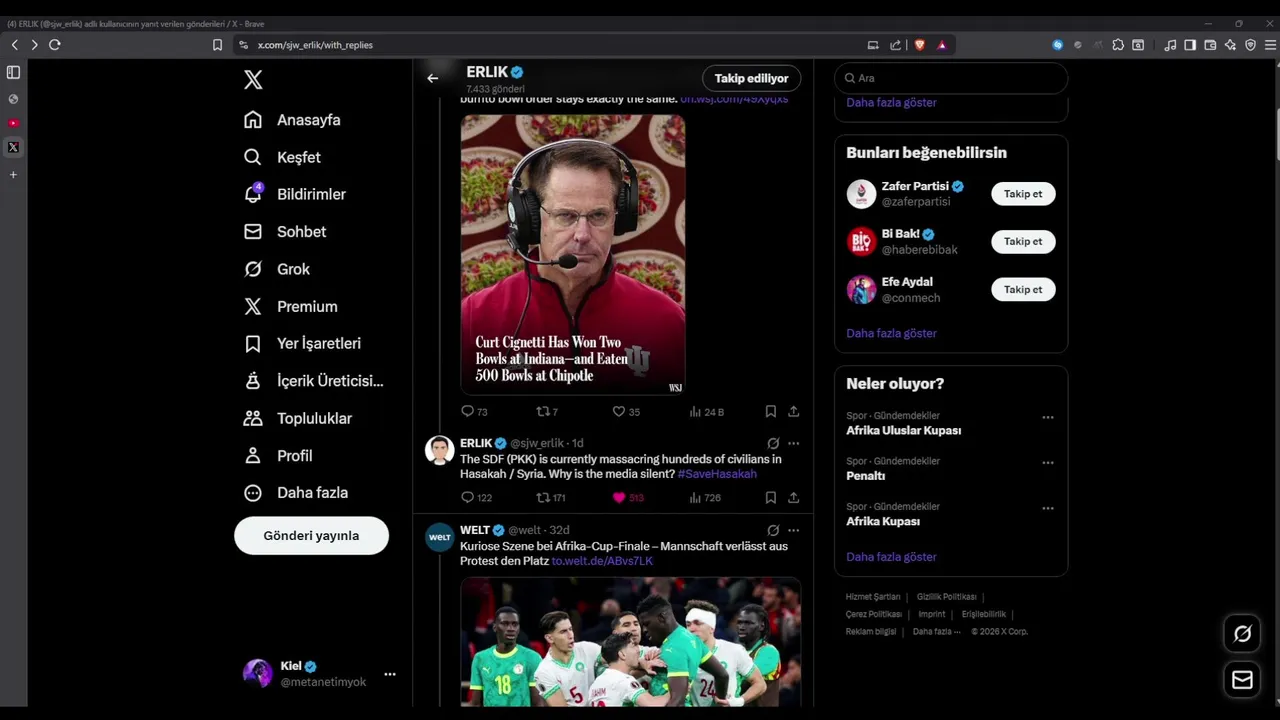
Task: Follow Zafer Partisi account
Action: tap(1023, 194)
